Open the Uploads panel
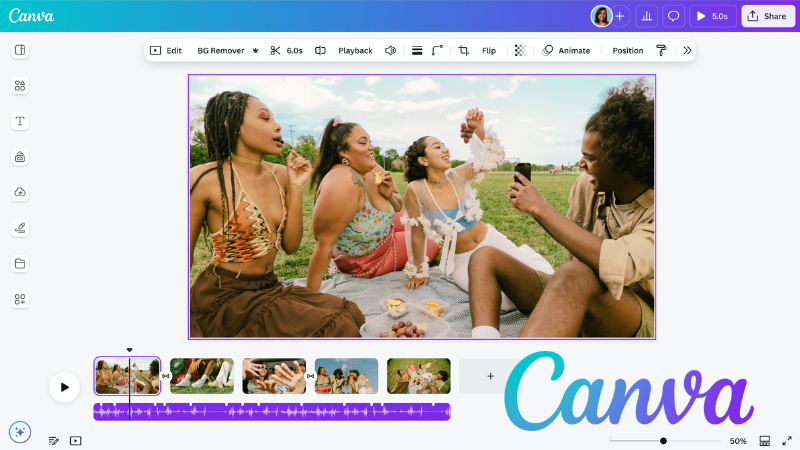This screenshot has height=450, width=800. (20, 192)
